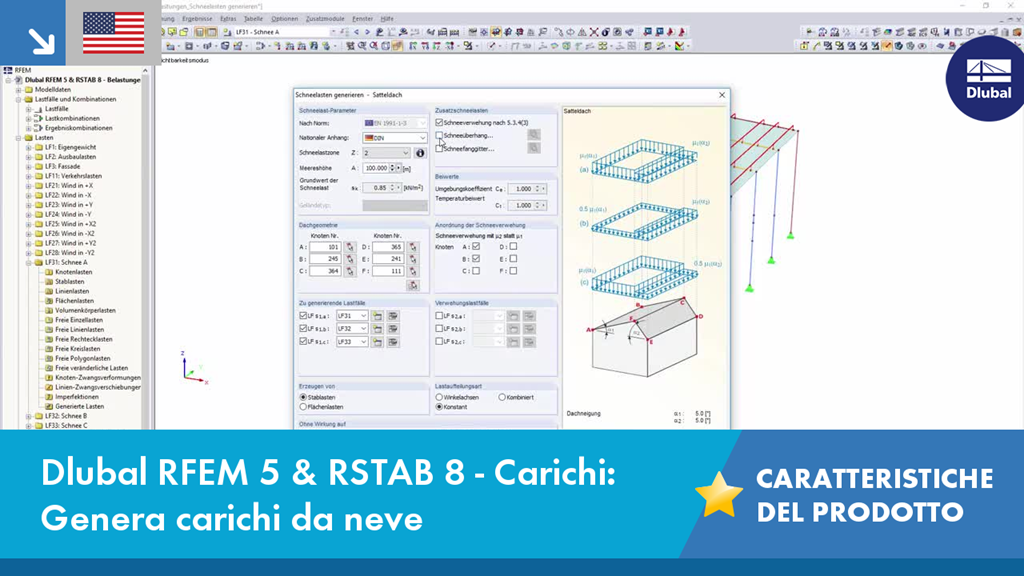Edit load case icon beside LF32
The height and width of the screenshot is (576, 1024).
pyautogui.click(x=393, y=329)
